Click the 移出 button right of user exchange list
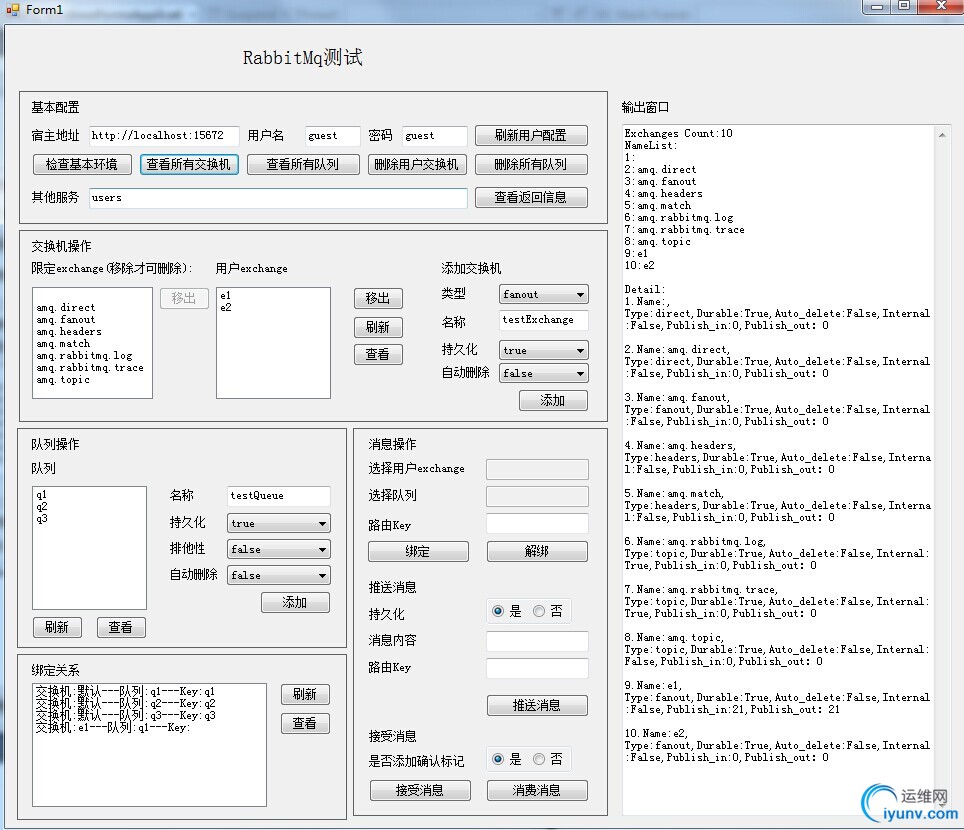 pos(378,298)
